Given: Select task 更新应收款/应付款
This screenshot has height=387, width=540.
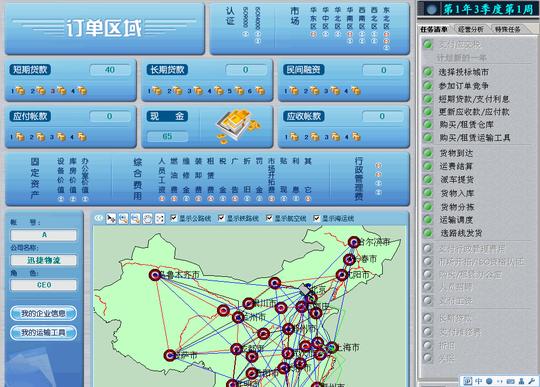Looking at the screenshot, I should point(474,112).
